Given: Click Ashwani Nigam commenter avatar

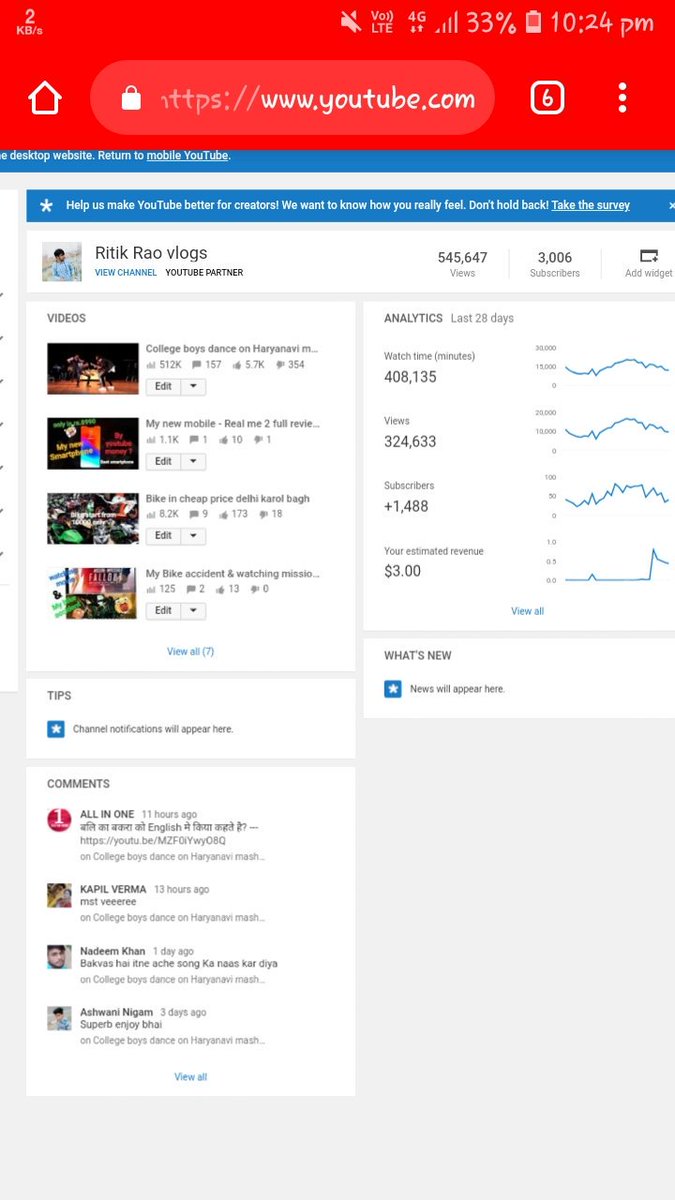Looking at the screenshot, I should click(59, 1018).
